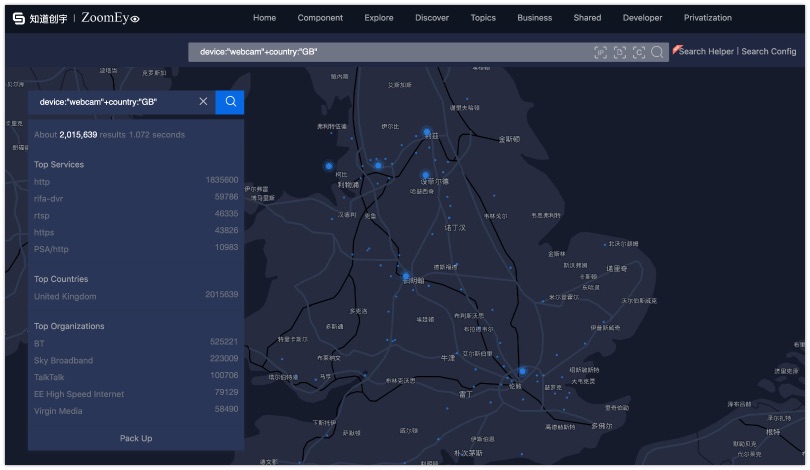Click the Top Services heading

[59, 164]
